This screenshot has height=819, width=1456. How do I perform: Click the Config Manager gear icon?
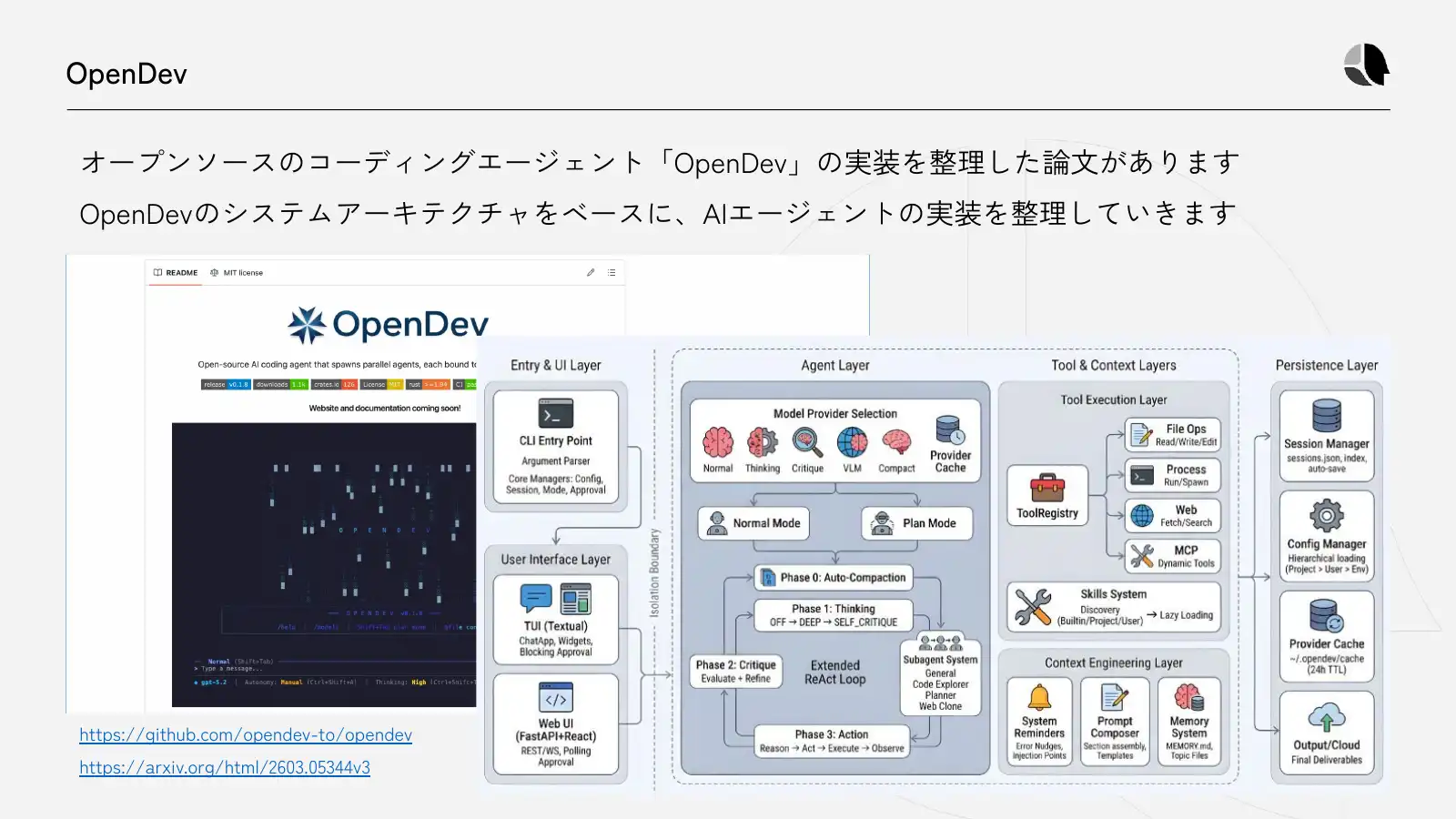coord(1327,516)
